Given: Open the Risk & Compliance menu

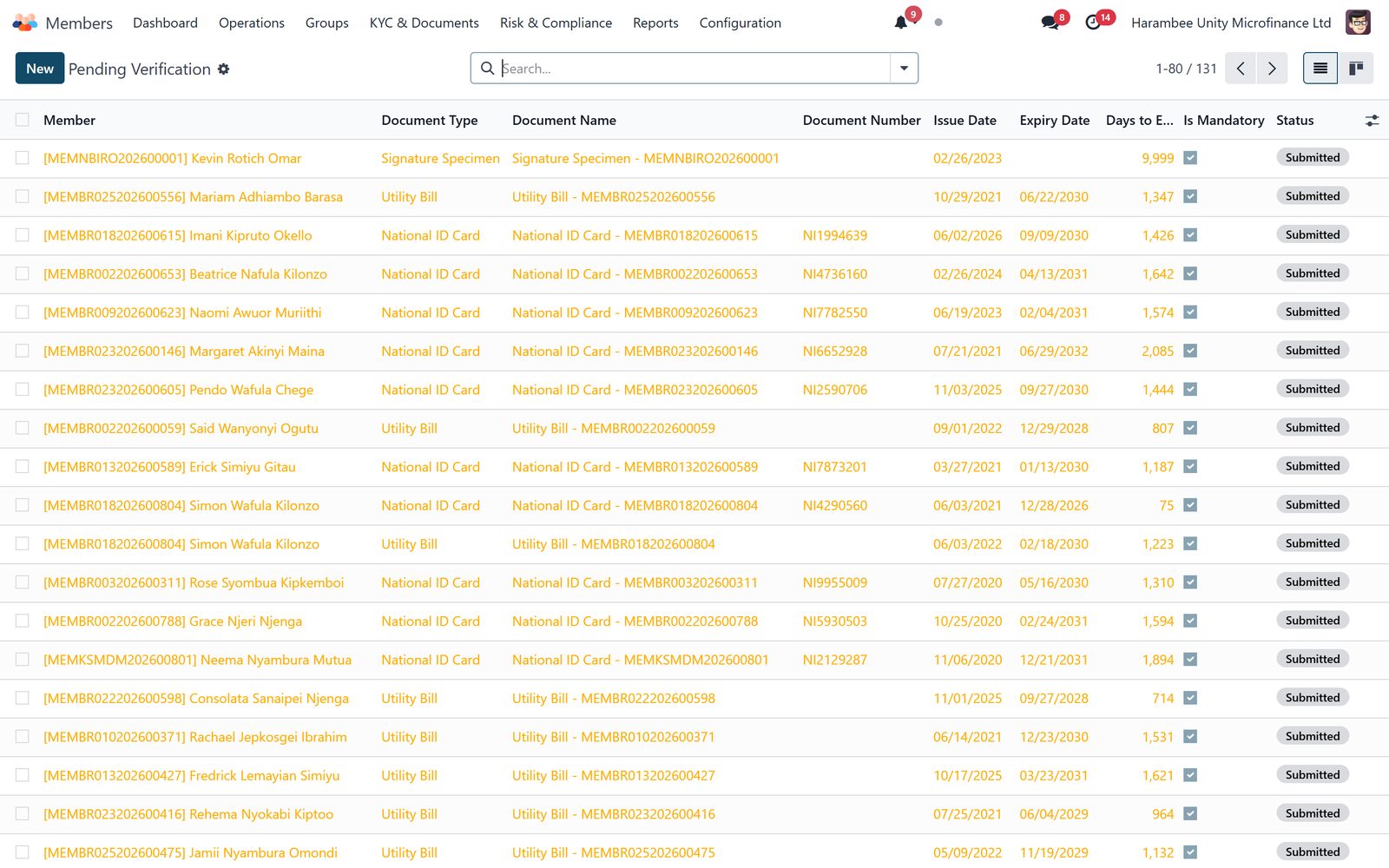Looking at the screenshot, I should coord(556,23).
